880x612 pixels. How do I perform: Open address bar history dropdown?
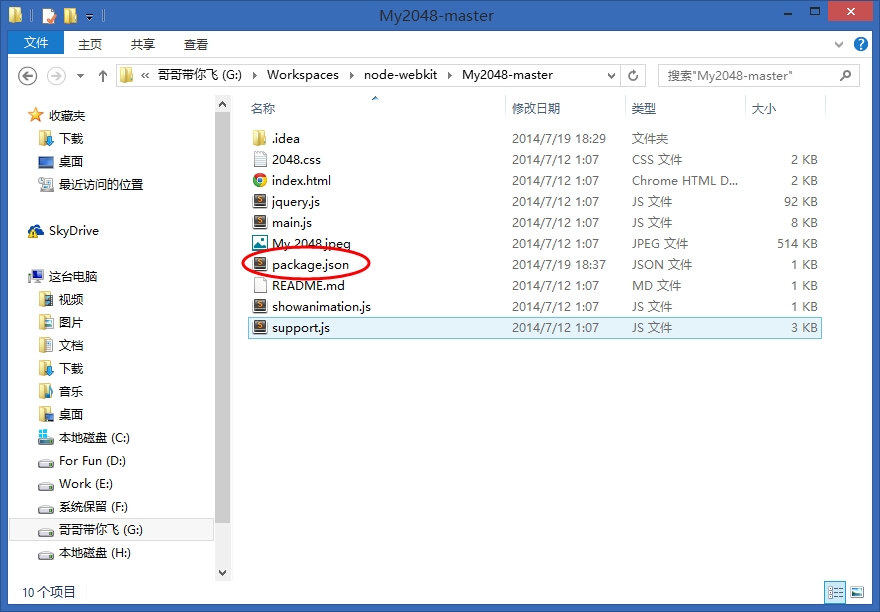click(x=611, y=76)
